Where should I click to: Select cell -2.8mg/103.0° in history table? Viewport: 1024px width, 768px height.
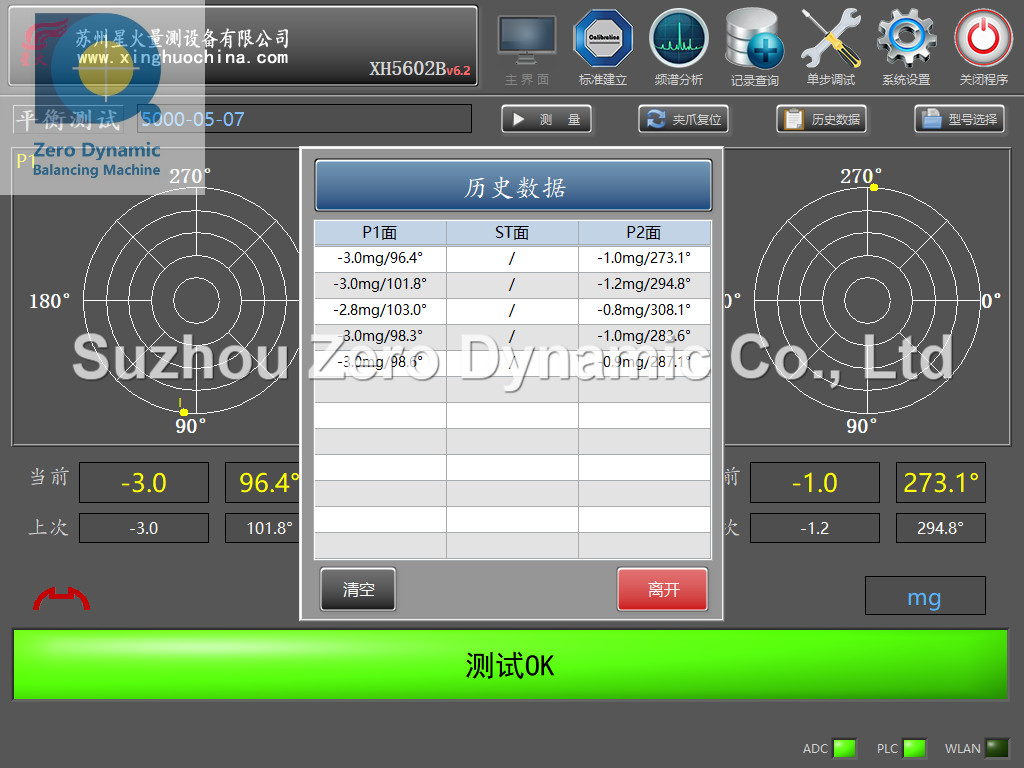380,310
